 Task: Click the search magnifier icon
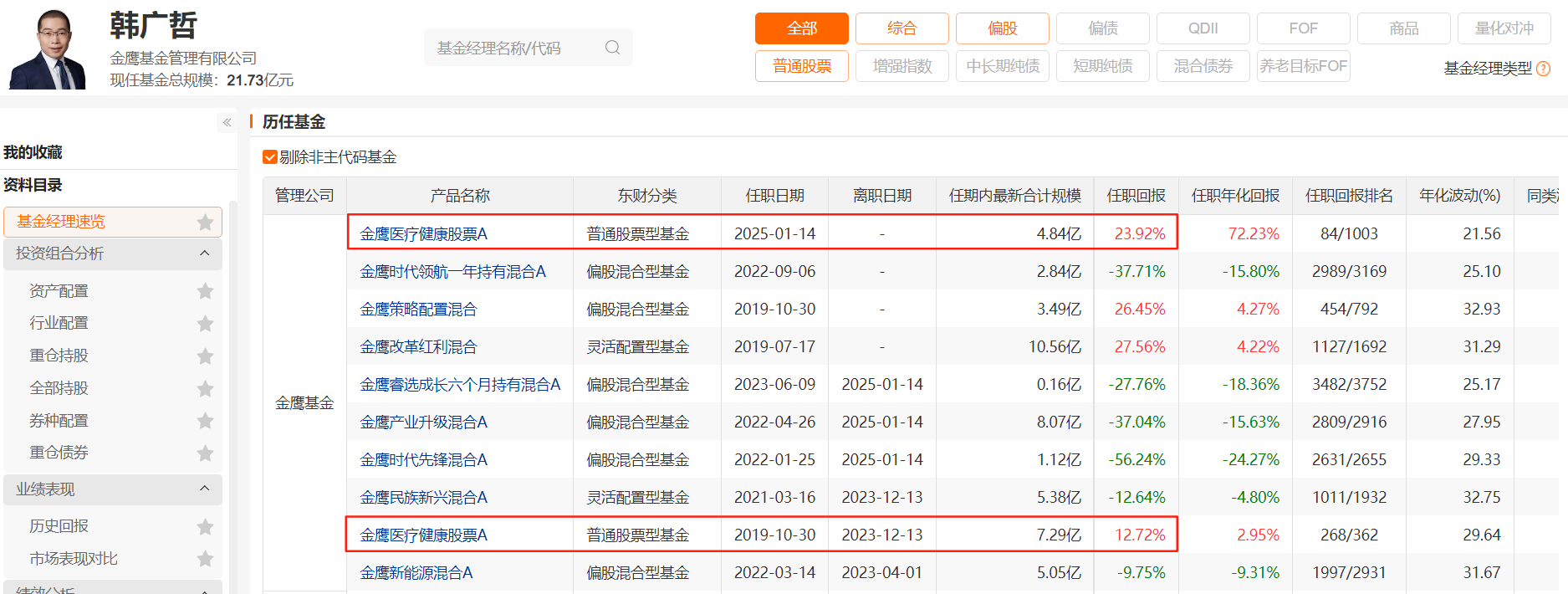[612, 48]
